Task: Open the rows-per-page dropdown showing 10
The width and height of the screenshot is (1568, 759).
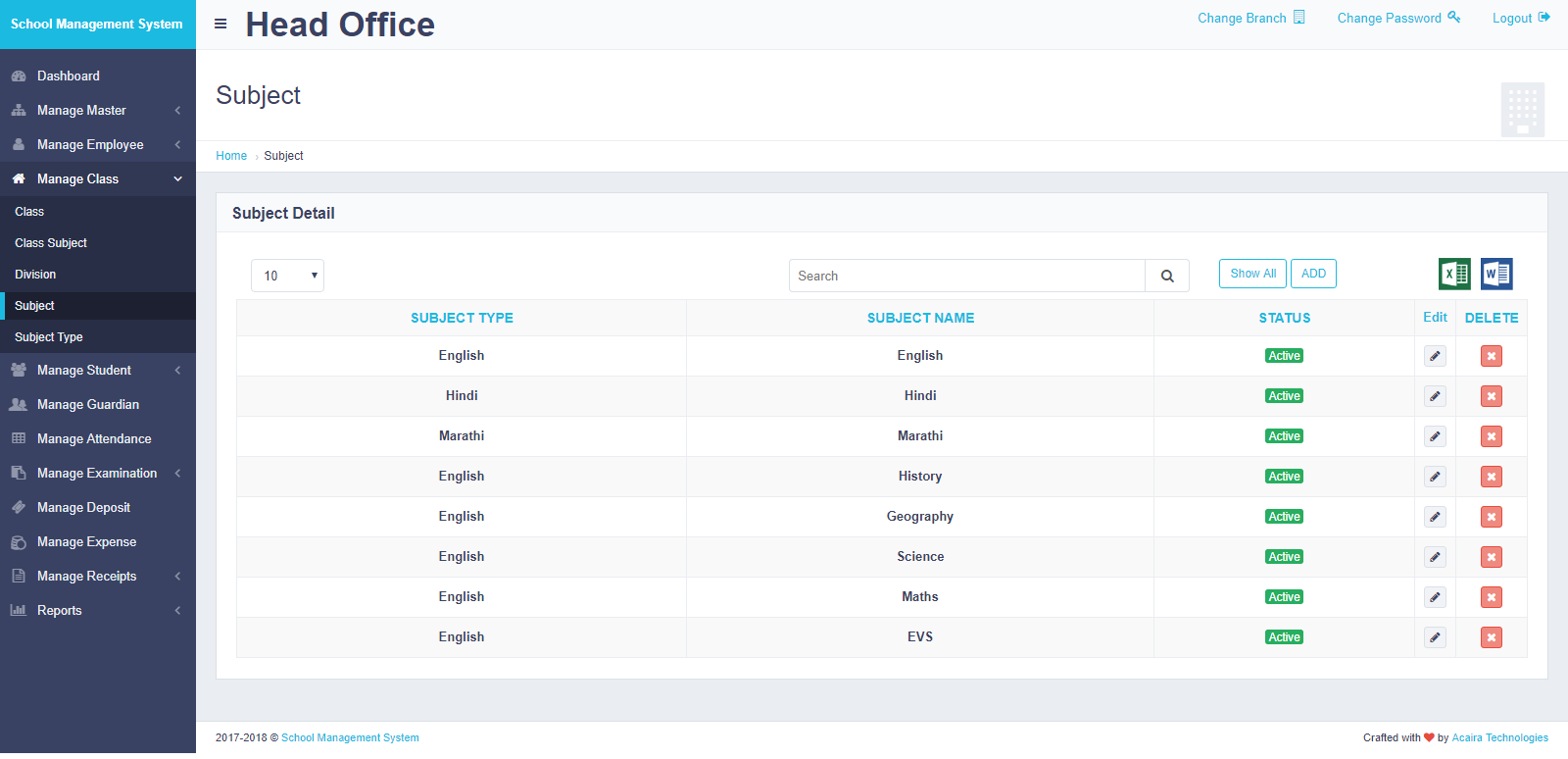Action: tap(287, 277)
